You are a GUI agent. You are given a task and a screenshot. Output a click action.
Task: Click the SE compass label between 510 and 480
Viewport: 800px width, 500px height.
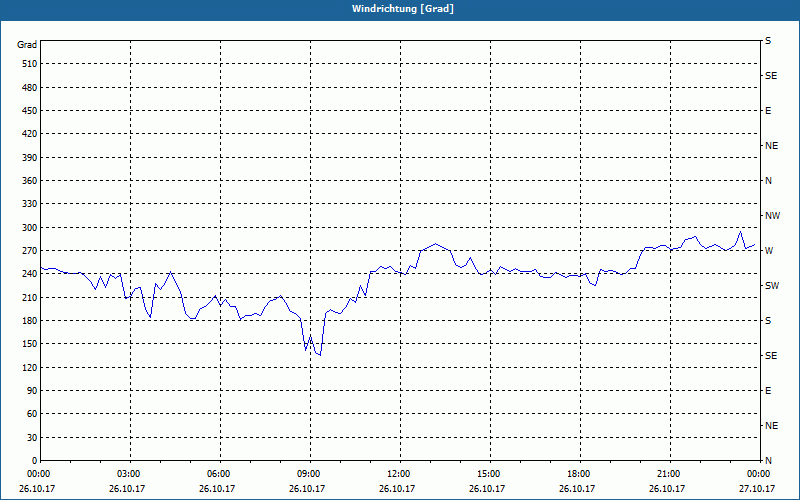(x=771, y=76)
